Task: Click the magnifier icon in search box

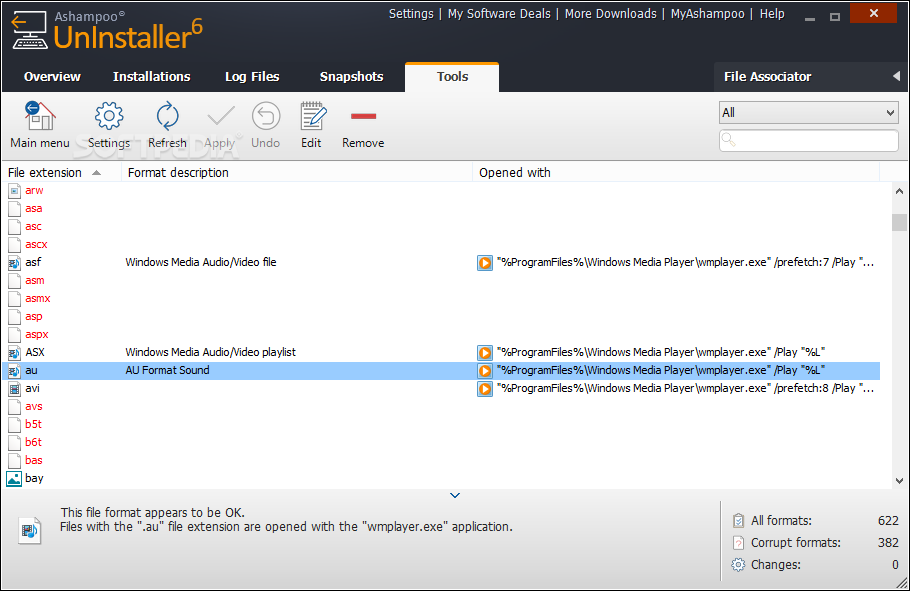Action: 728,140
